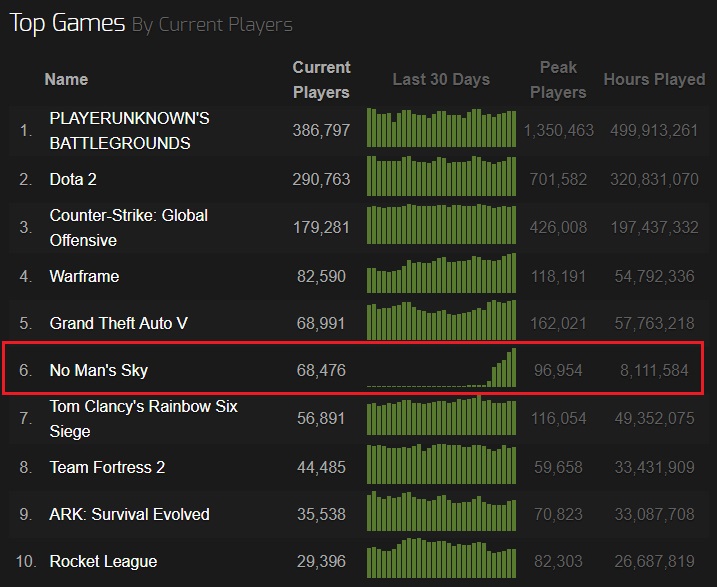The width and height of the screenshot is (717, 587).
Task: Open the Dota 2 game link
Action: 73,179
